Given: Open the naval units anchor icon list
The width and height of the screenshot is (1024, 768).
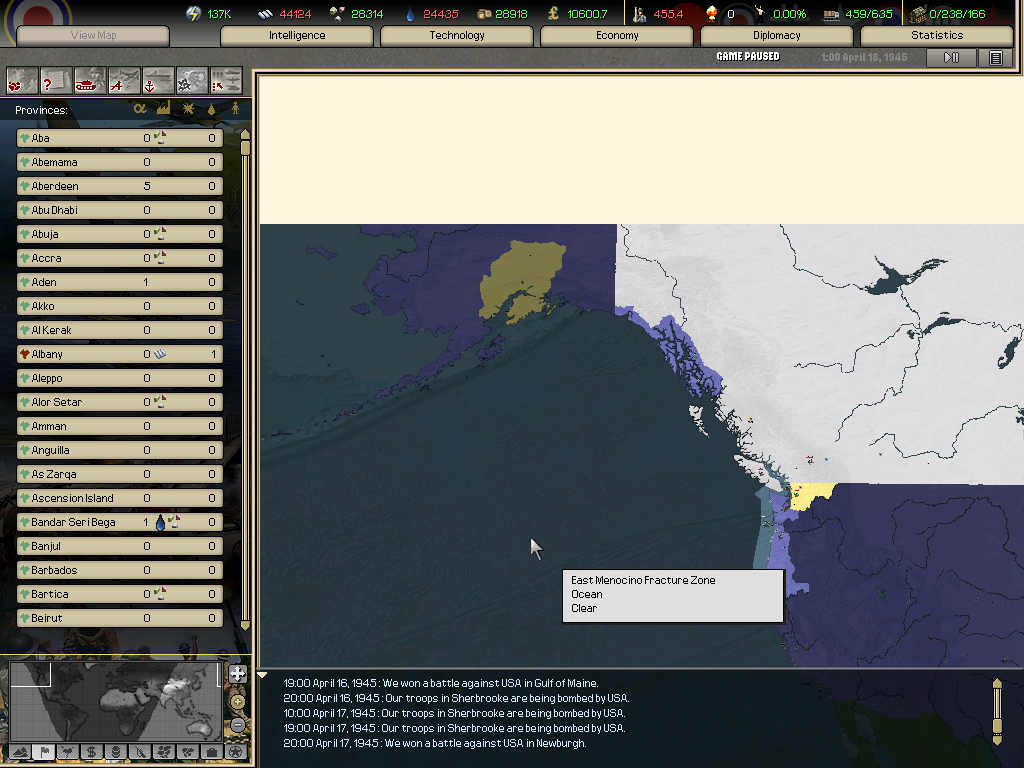Looking at the screenshot, I should click(158, 79).
